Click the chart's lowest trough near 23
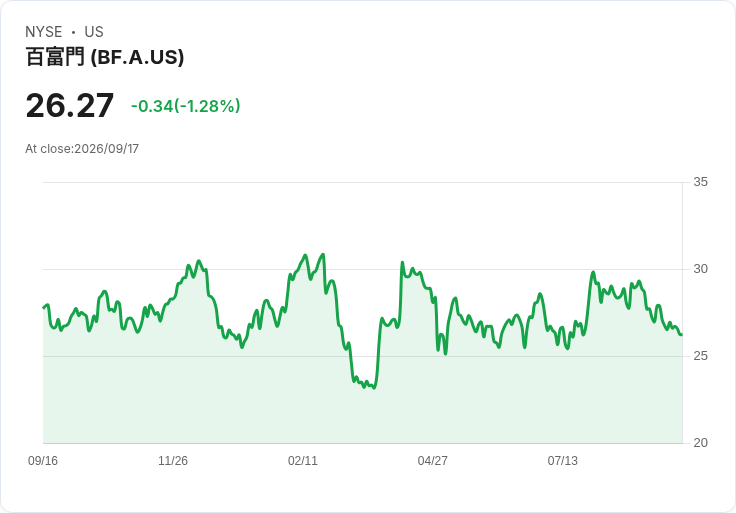736x513 pixels. (374, 388)
